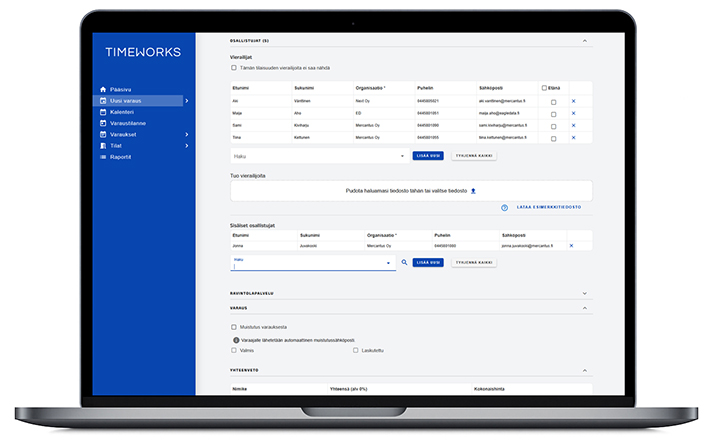Click the Lataa esimerkkitiedosto link
The image size is (717, 446).
[549, 208]
